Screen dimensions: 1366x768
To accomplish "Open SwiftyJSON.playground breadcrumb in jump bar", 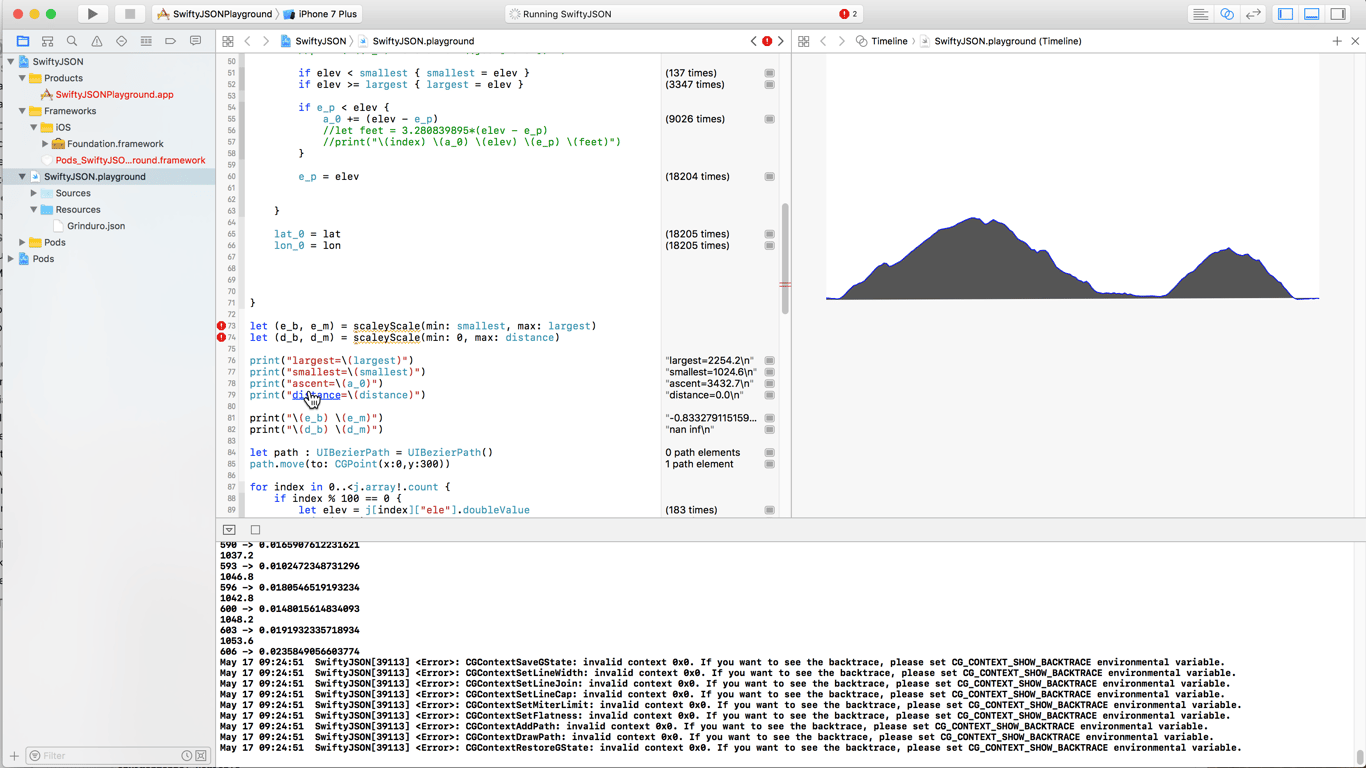I will tap(416, 41).
